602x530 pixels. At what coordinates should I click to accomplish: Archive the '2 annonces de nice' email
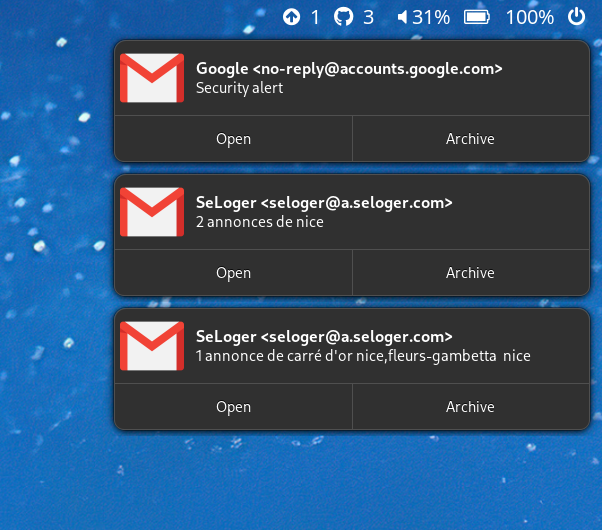tap(471, 273)
